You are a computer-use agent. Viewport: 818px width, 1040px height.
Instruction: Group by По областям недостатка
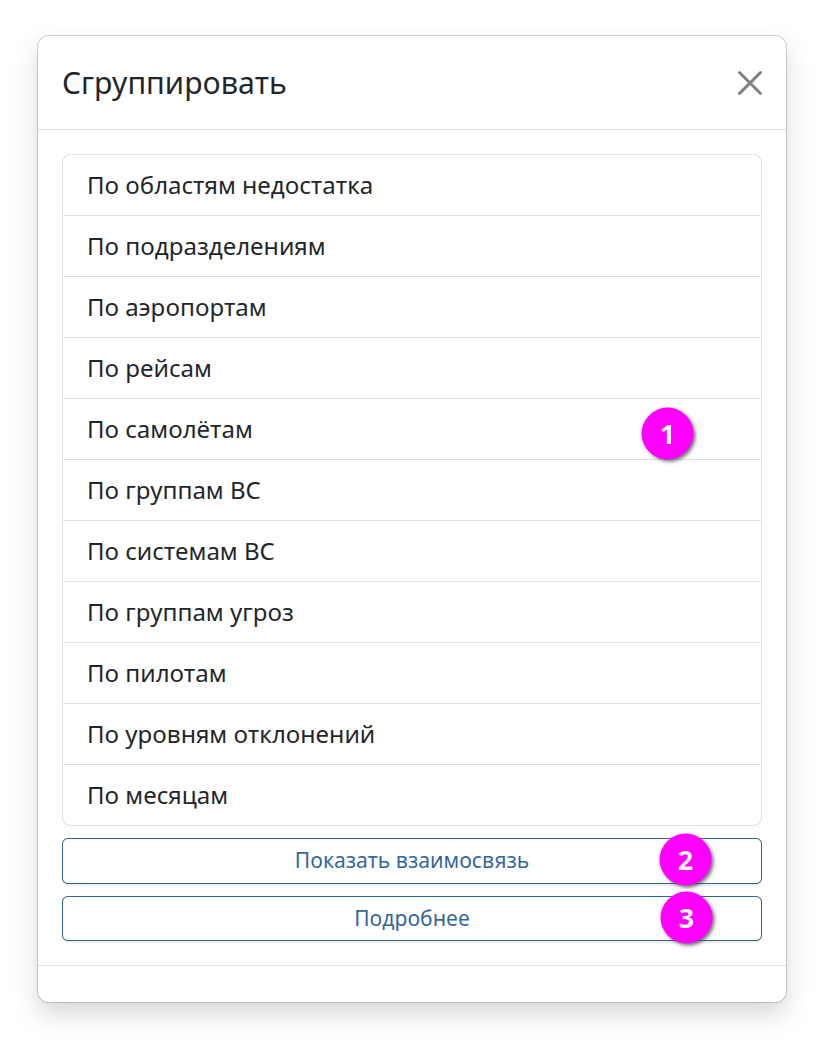pyautogui.click(x=230, y=186)
